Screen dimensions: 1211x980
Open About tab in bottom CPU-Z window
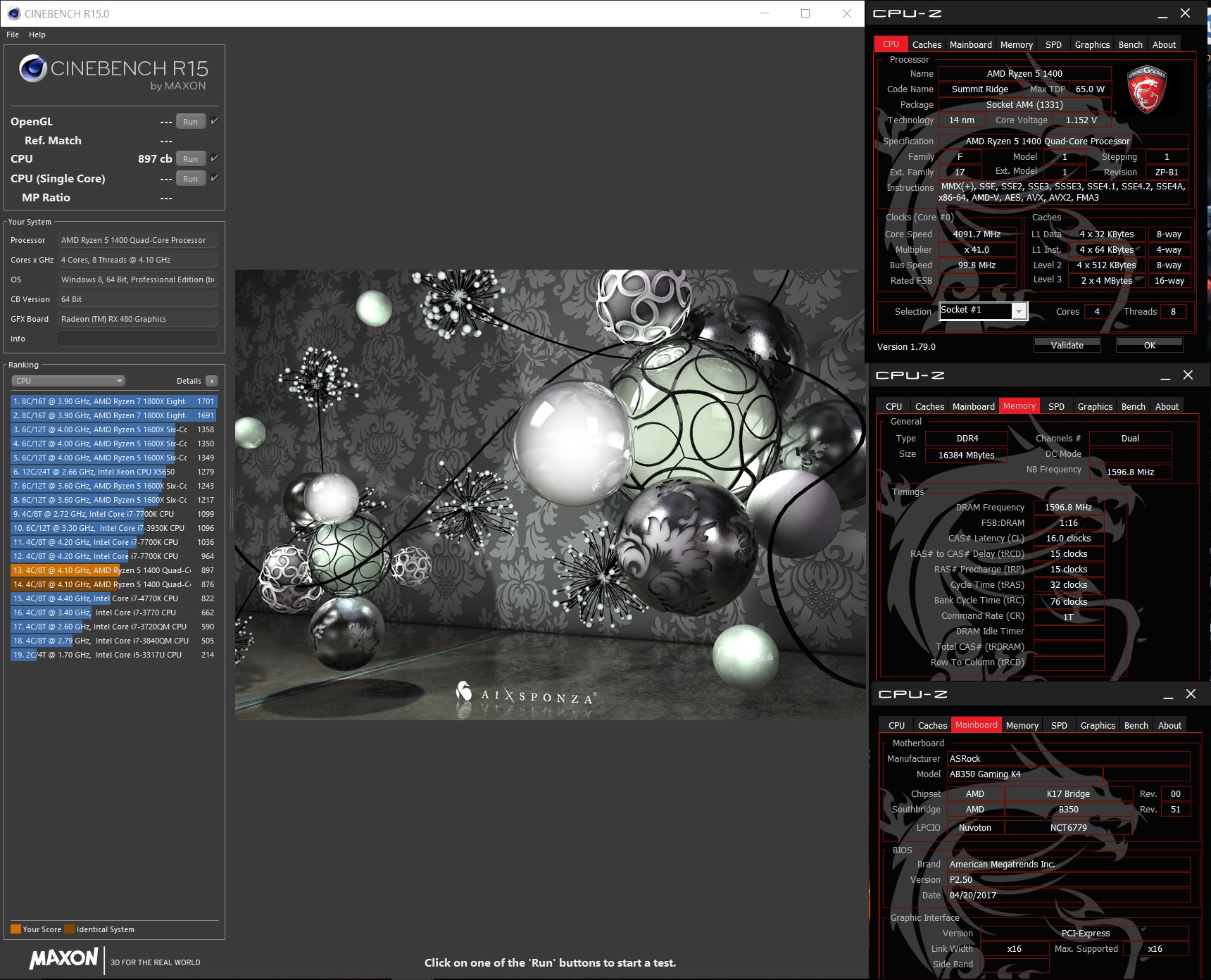pyautogui.click(x=1169, y=725)
